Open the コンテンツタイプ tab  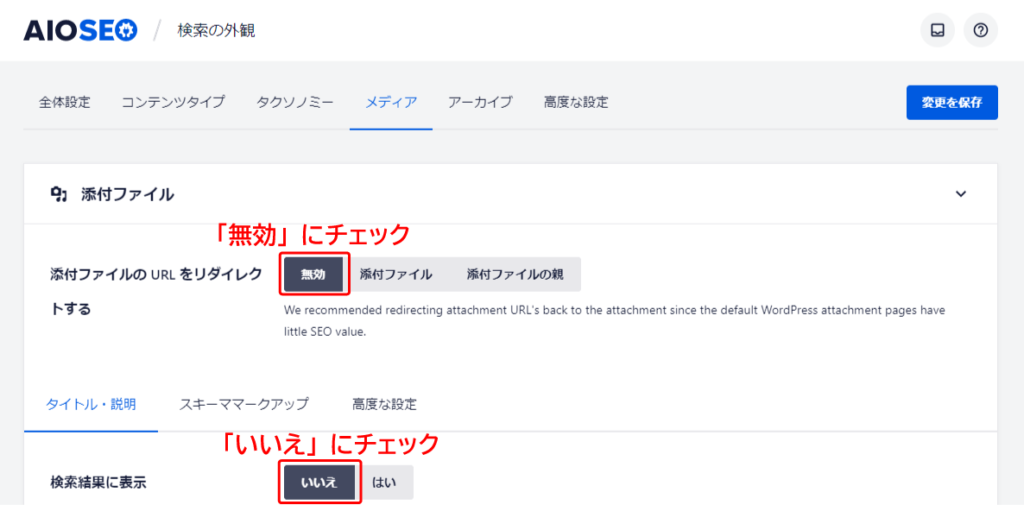(173, 102)
